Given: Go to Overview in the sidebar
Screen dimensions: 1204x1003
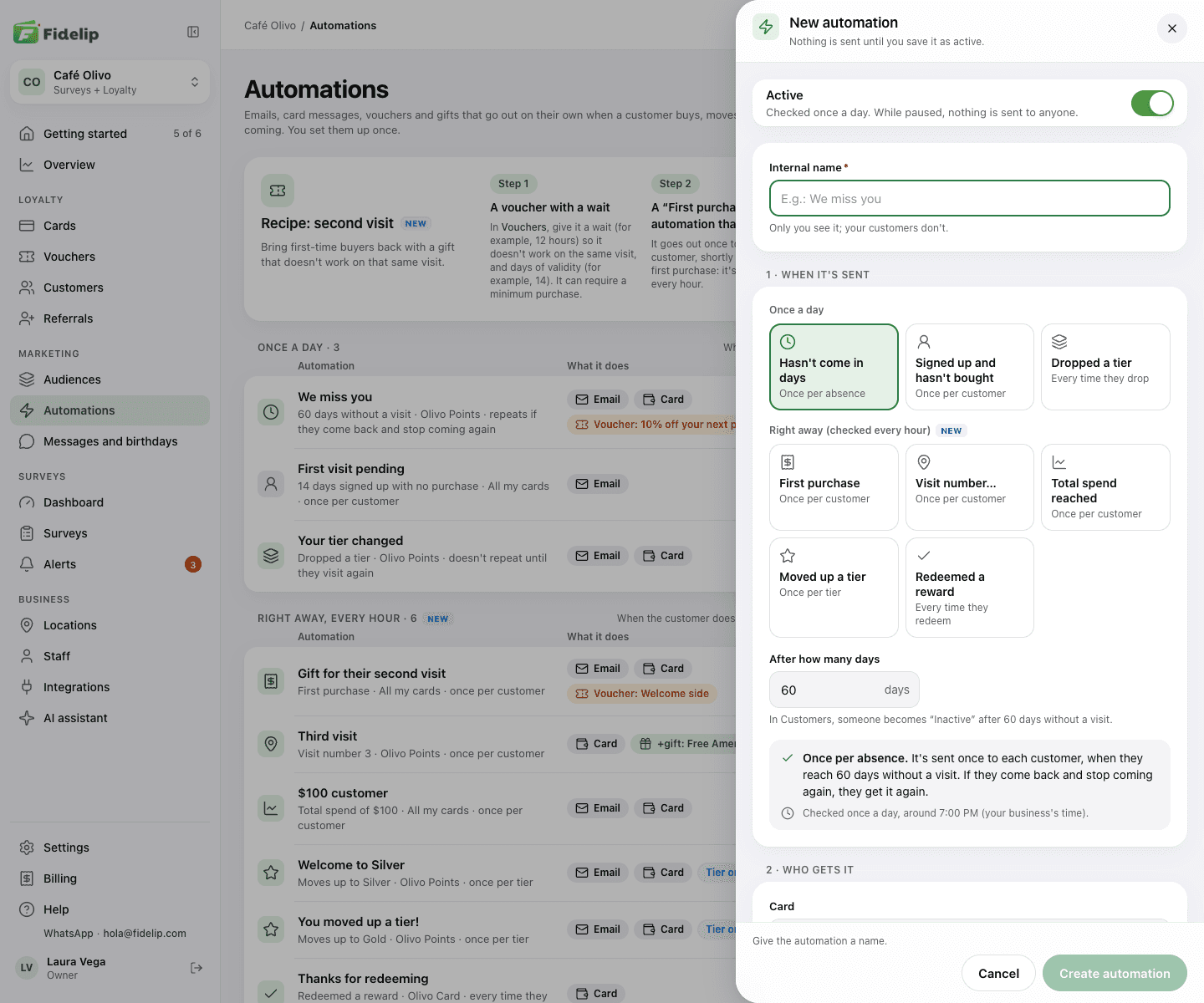Looking at the screenshot, I should tap(110, 165).
